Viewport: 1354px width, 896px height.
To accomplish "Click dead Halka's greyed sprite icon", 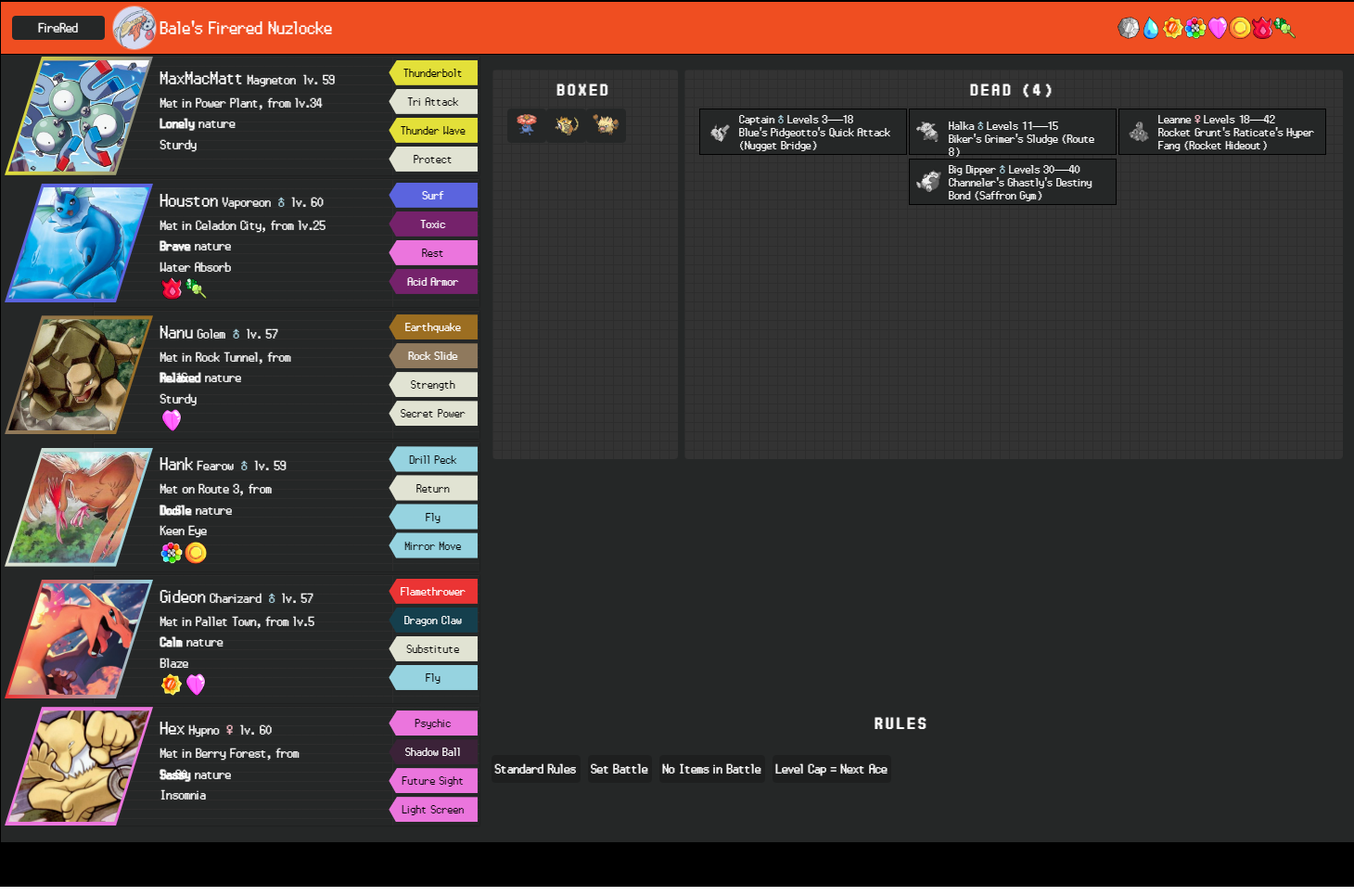I will click(928, 133).
